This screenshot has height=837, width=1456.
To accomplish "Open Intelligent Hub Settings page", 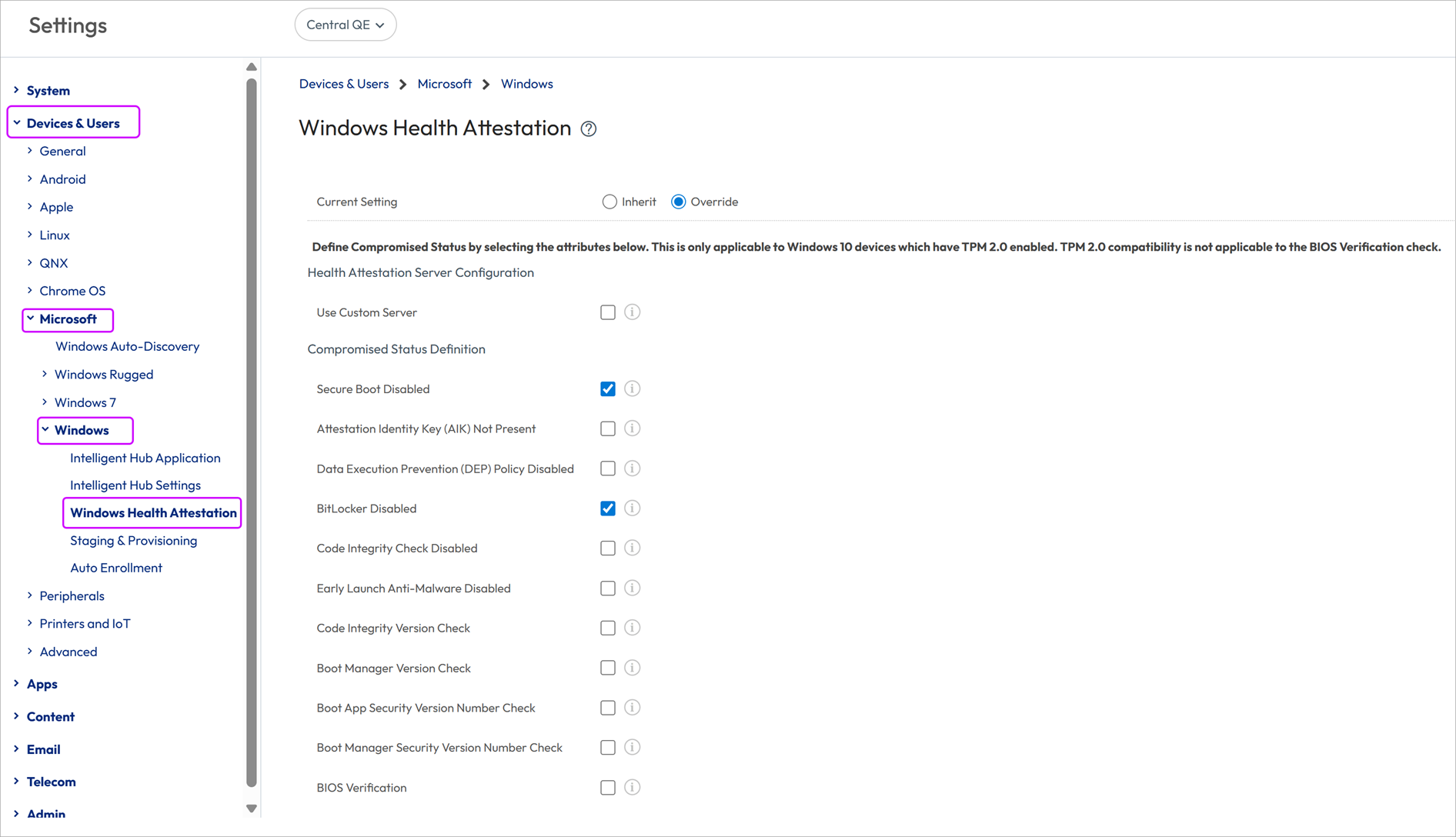I will (135, 485).
